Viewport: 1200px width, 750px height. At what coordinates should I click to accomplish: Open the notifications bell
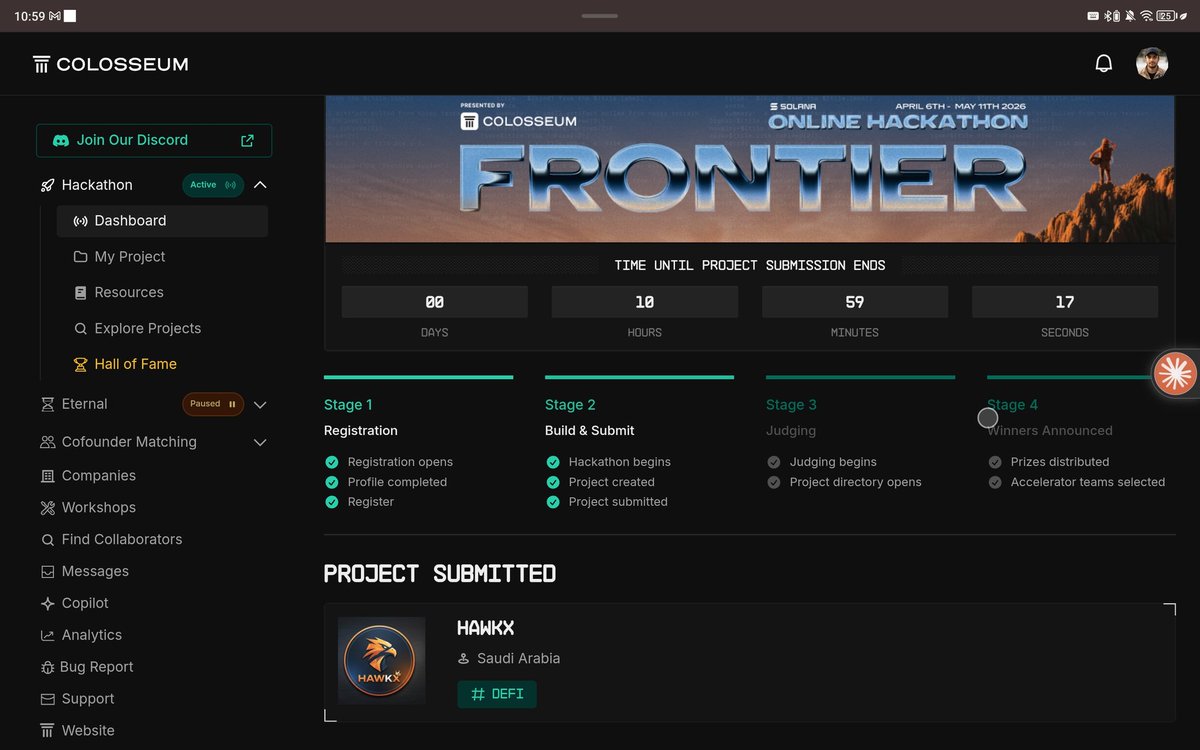click(1104, 64)
